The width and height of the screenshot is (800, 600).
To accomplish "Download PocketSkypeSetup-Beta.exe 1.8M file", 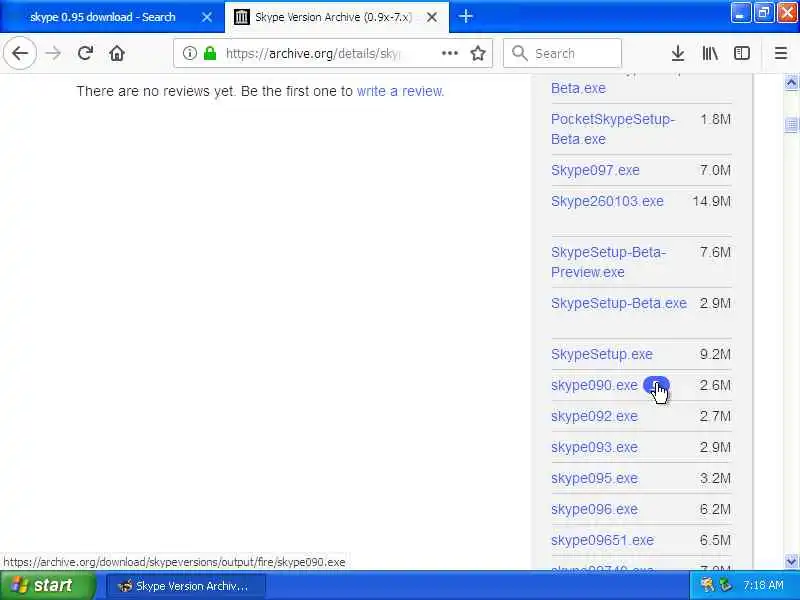I will tap(613, 129).
